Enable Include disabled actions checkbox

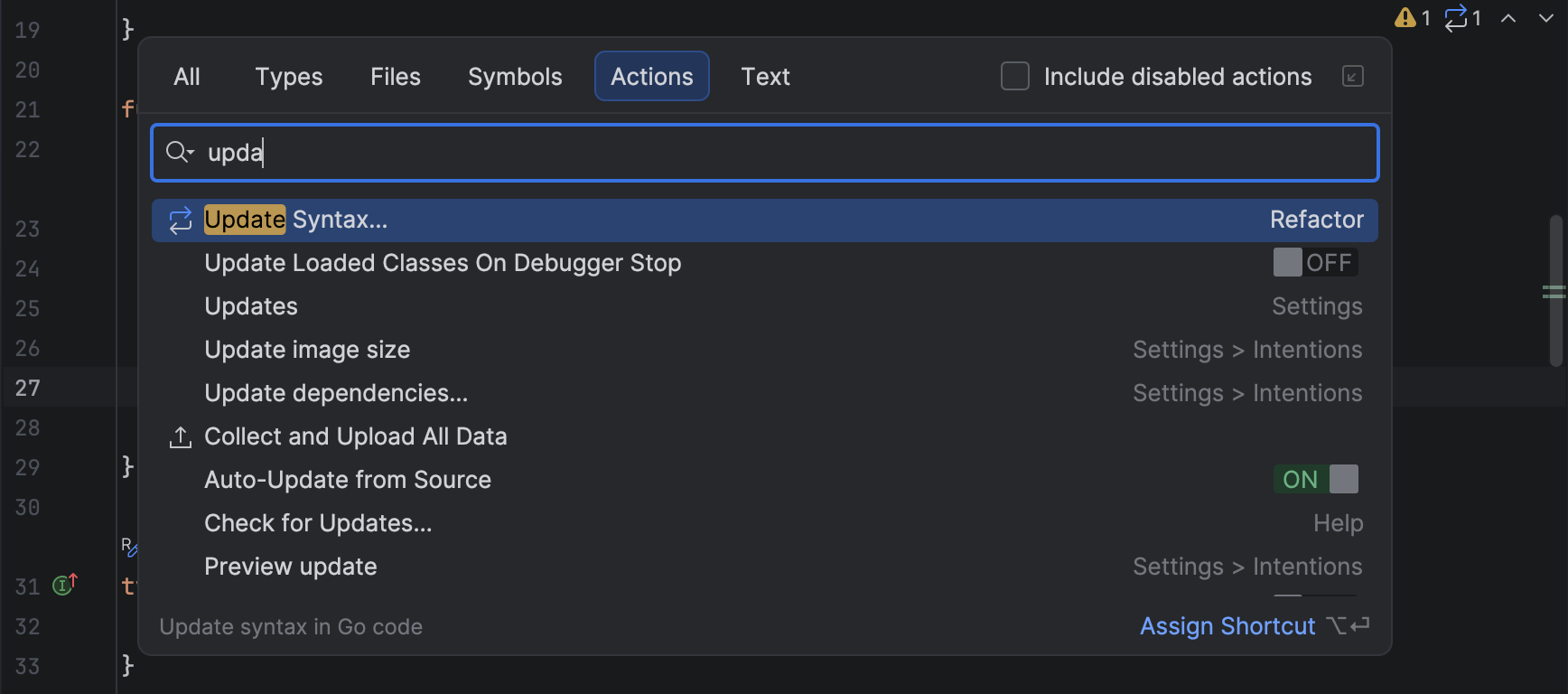pos(1015,77)
